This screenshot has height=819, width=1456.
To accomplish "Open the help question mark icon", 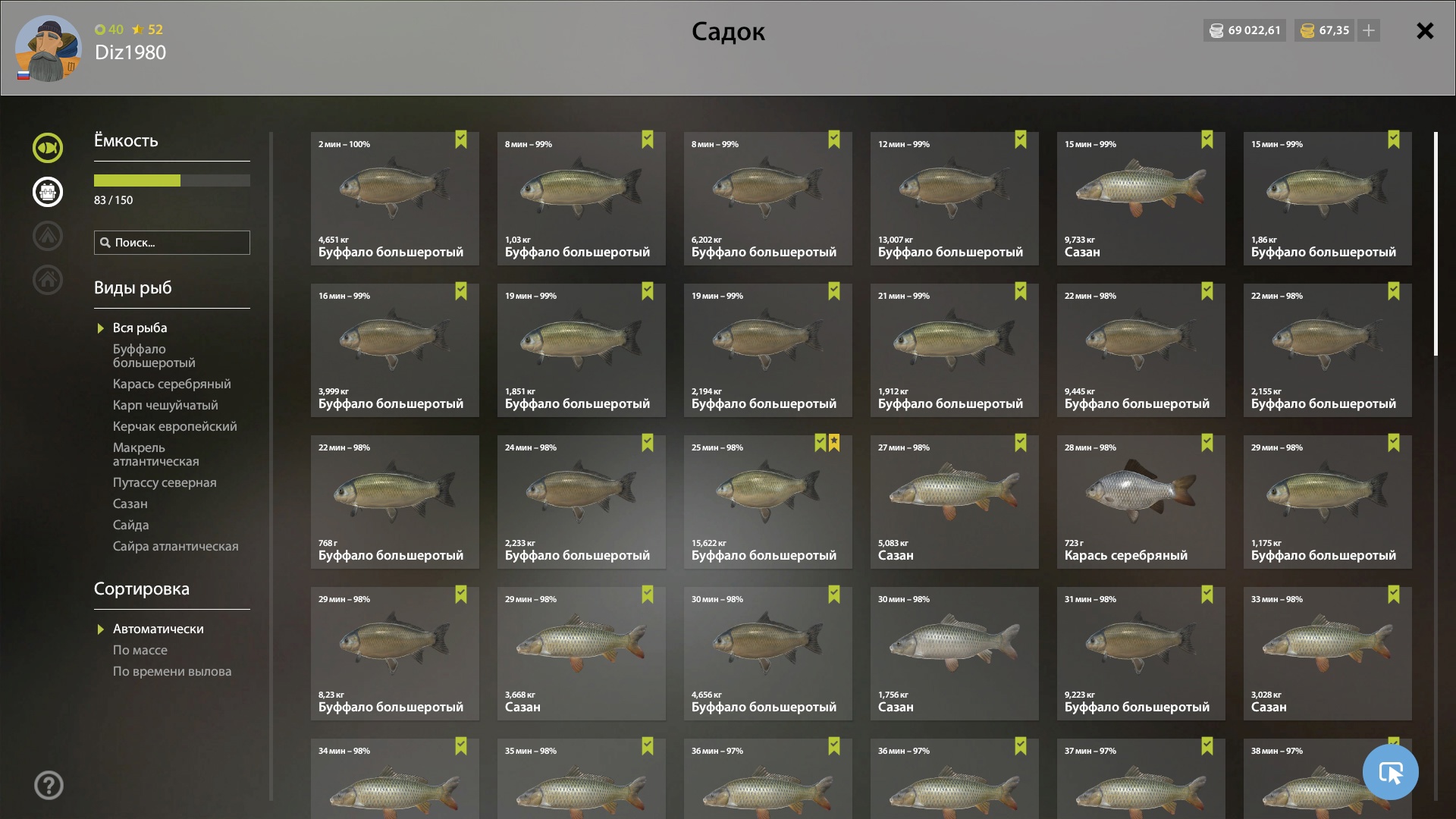I will click(x=49, y=785).
